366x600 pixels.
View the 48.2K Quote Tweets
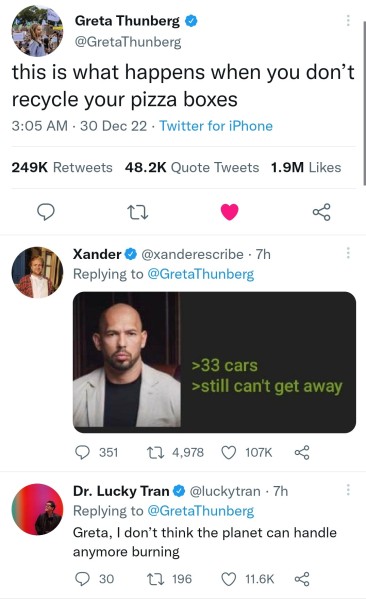(x=192, y=167)
